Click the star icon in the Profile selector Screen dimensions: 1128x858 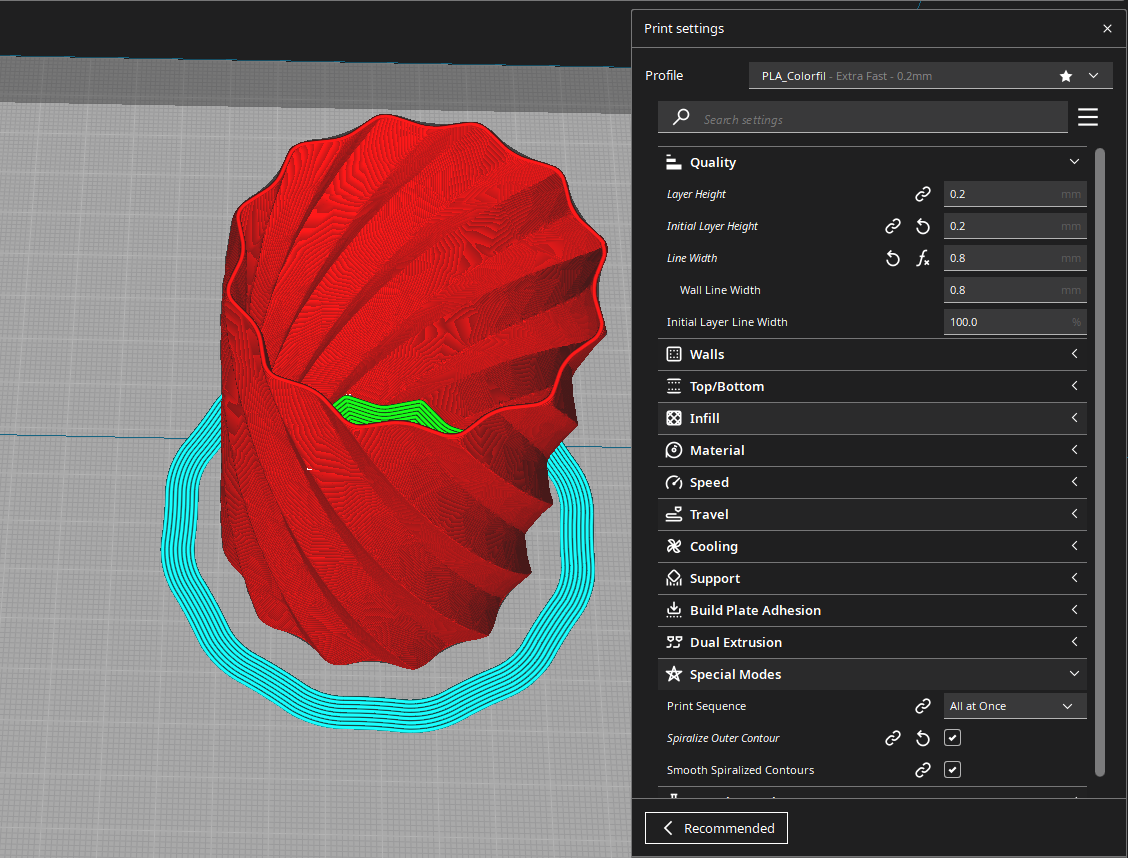[1065, 76]
